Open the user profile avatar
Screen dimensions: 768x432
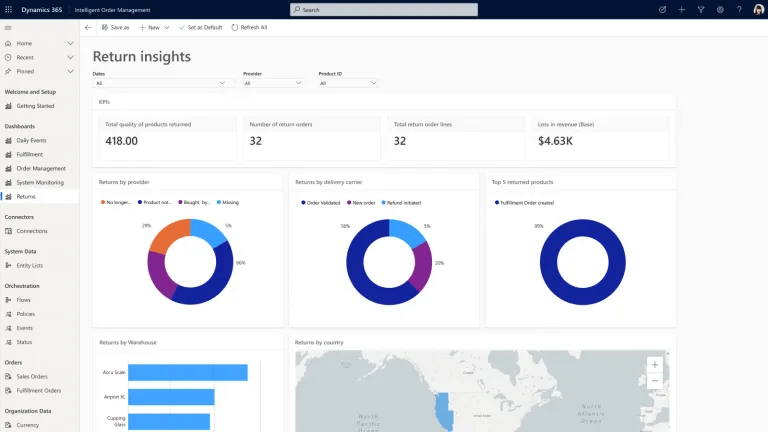pos(758,9)
